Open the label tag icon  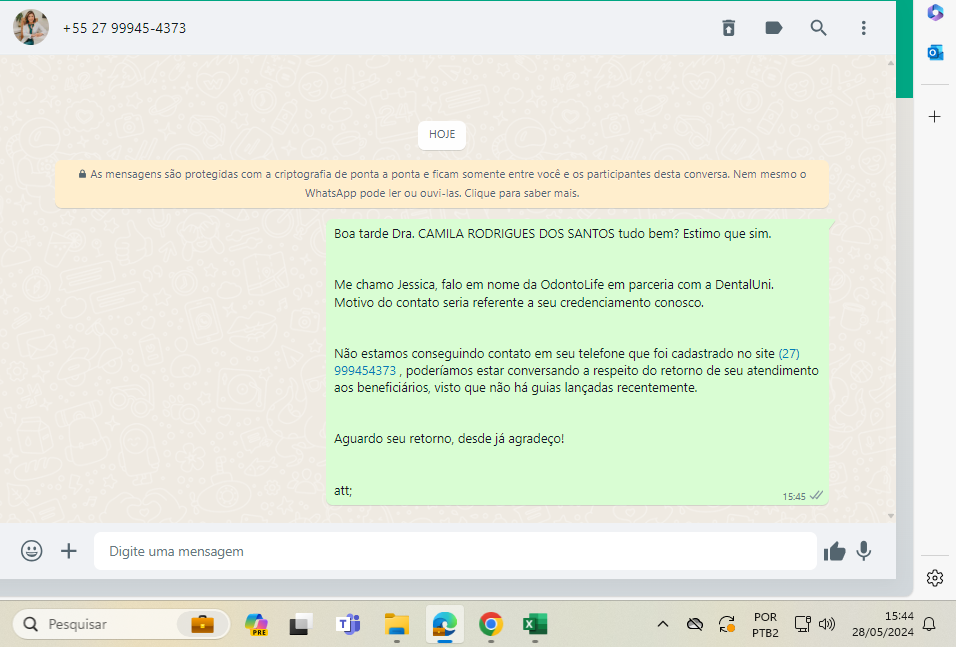click(774, 28)
